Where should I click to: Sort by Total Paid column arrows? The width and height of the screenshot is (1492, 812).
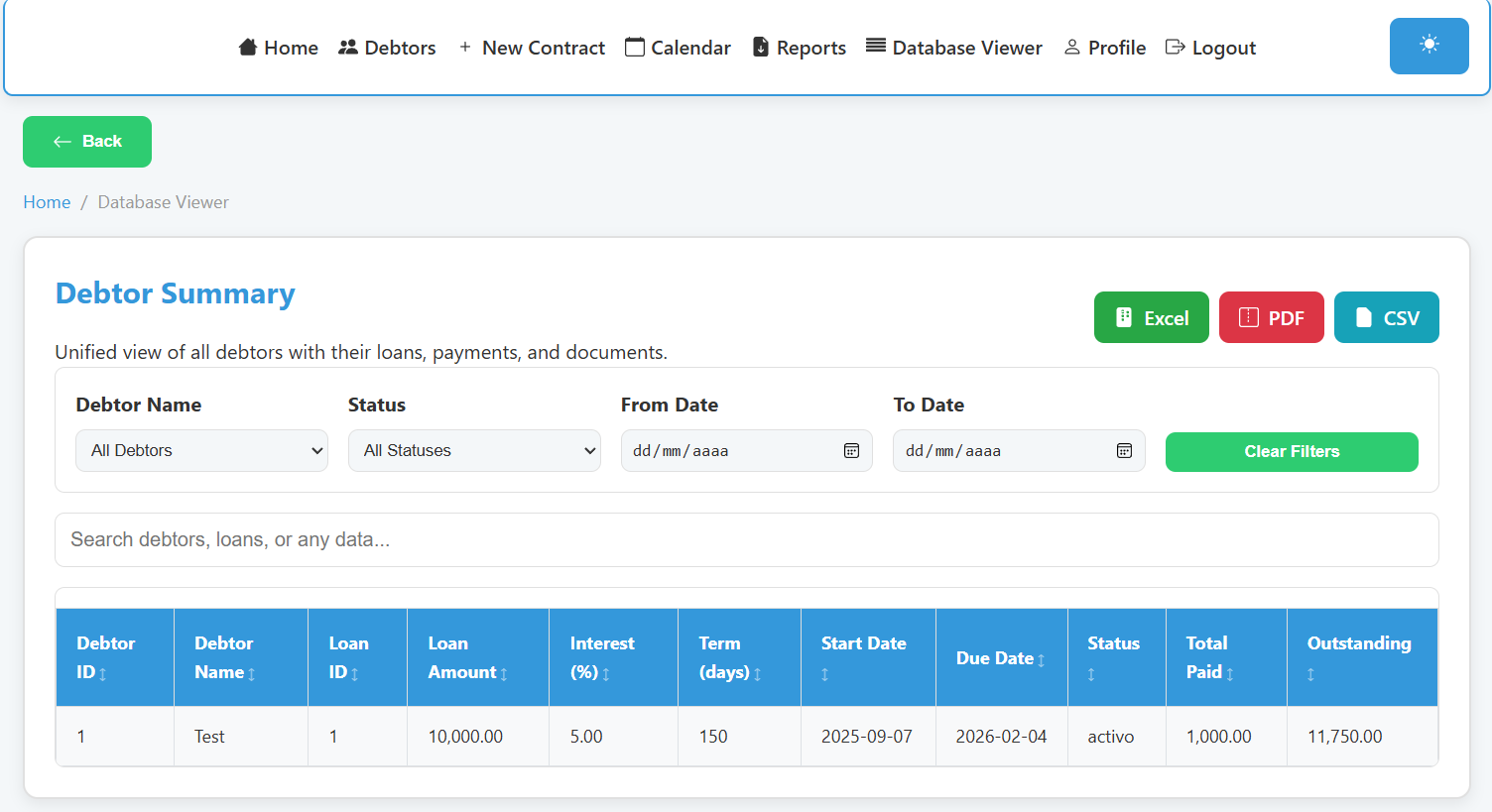(x=1230, y=674)
